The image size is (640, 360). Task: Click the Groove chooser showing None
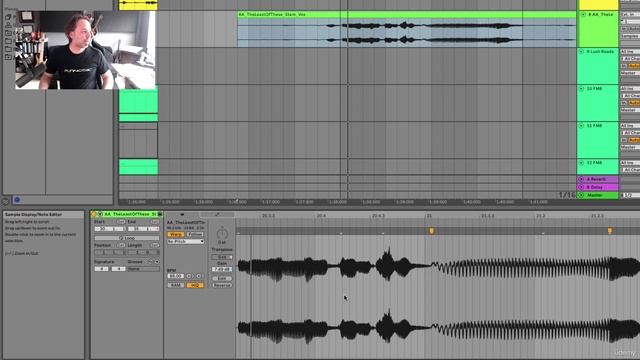click(x=144, y=269)
